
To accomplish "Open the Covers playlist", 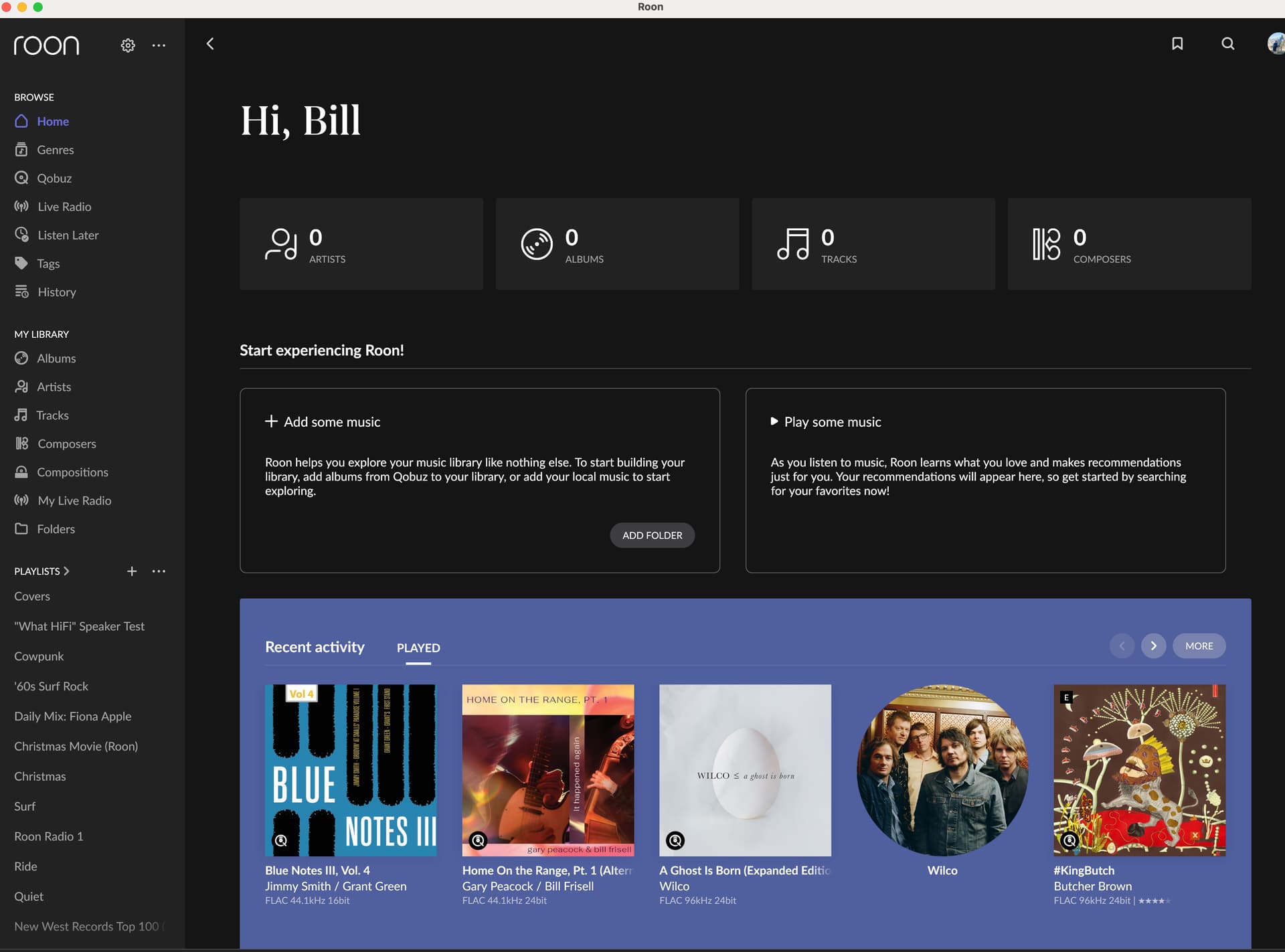I will (x=32, y=596).
